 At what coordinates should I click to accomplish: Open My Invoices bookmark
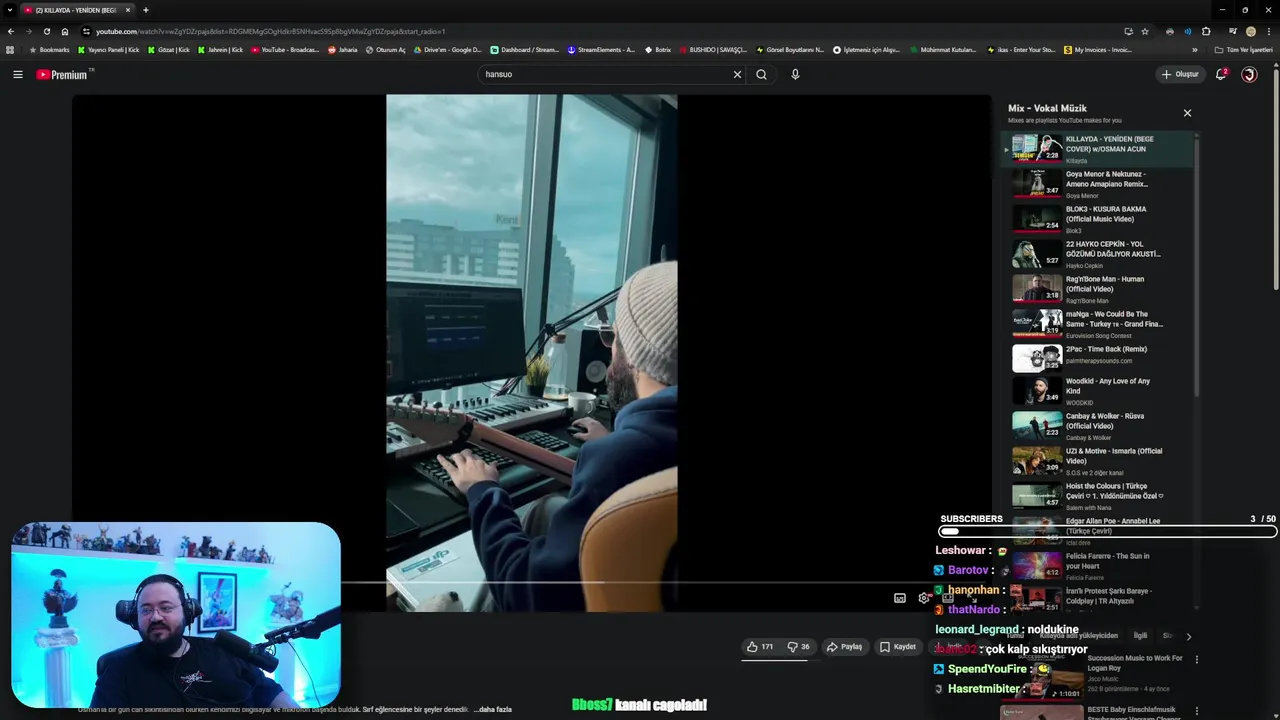[1098, 50]
